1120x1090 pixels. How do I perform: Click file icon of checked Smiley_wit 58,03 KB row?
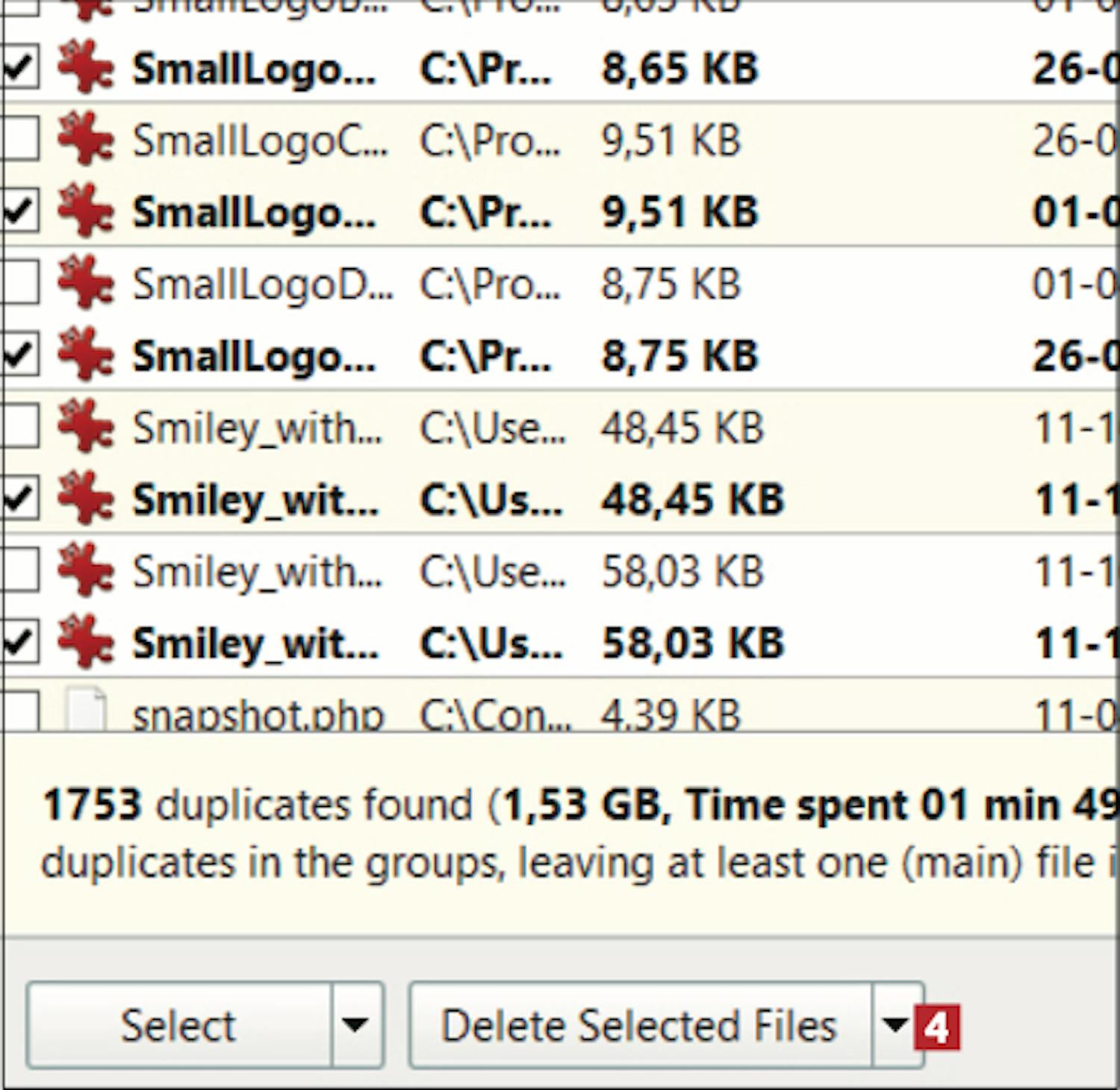(x=85, y=641)
